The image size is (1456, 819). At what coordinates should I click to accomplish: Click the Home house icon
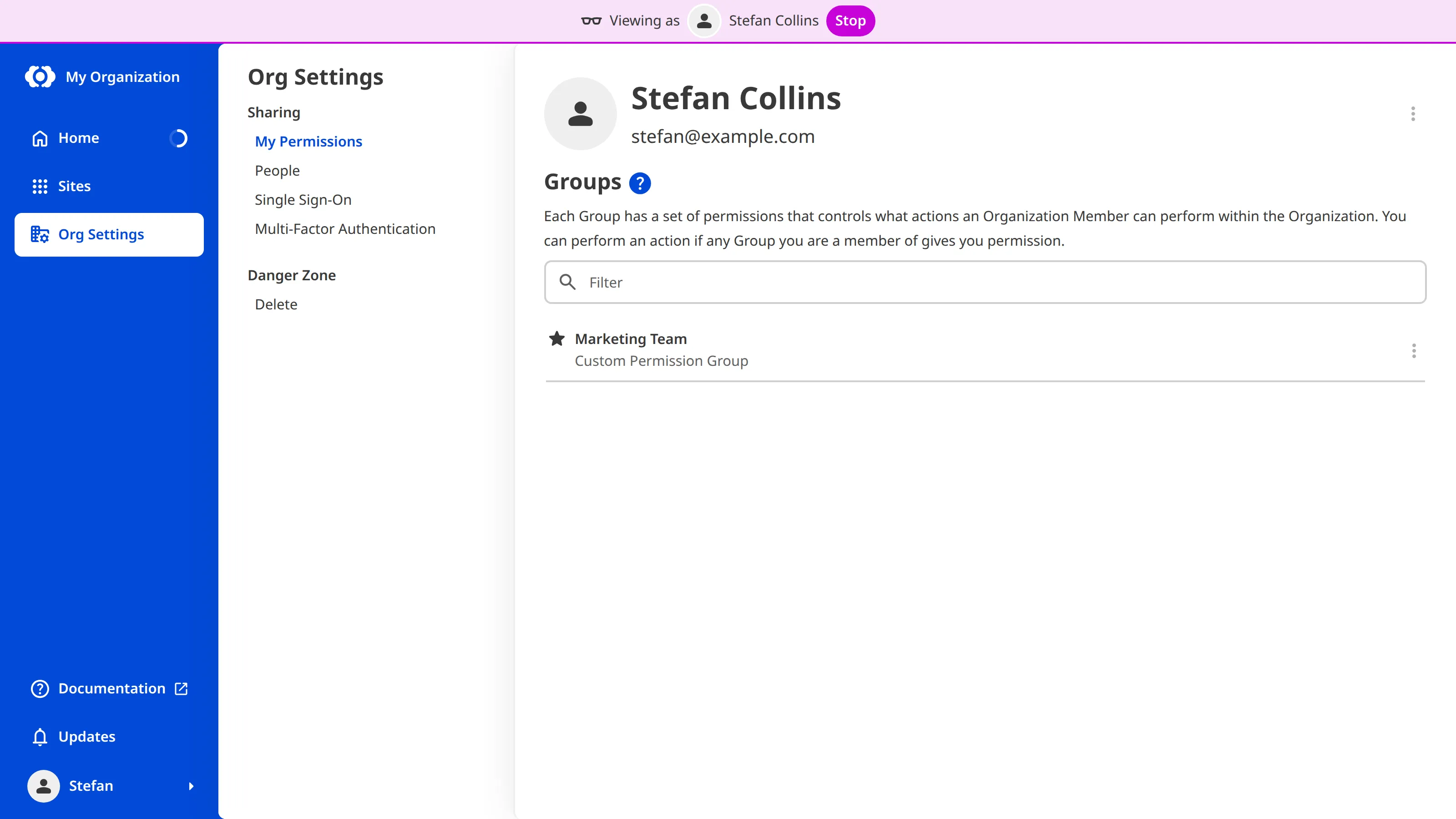[x=40, y=138]
